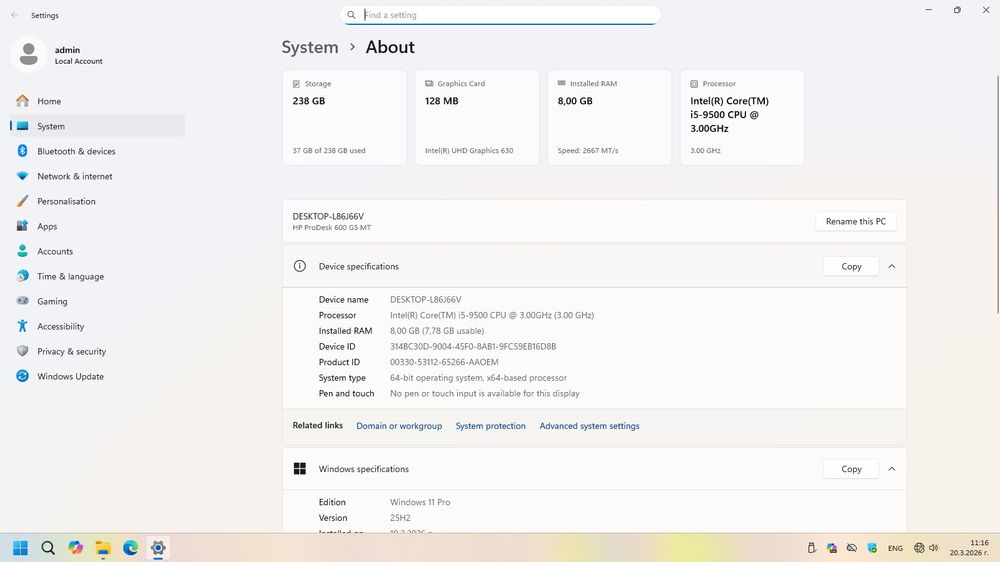Click the Apps icon in sidebar
1000x562 pixels.
pos(22,226)
